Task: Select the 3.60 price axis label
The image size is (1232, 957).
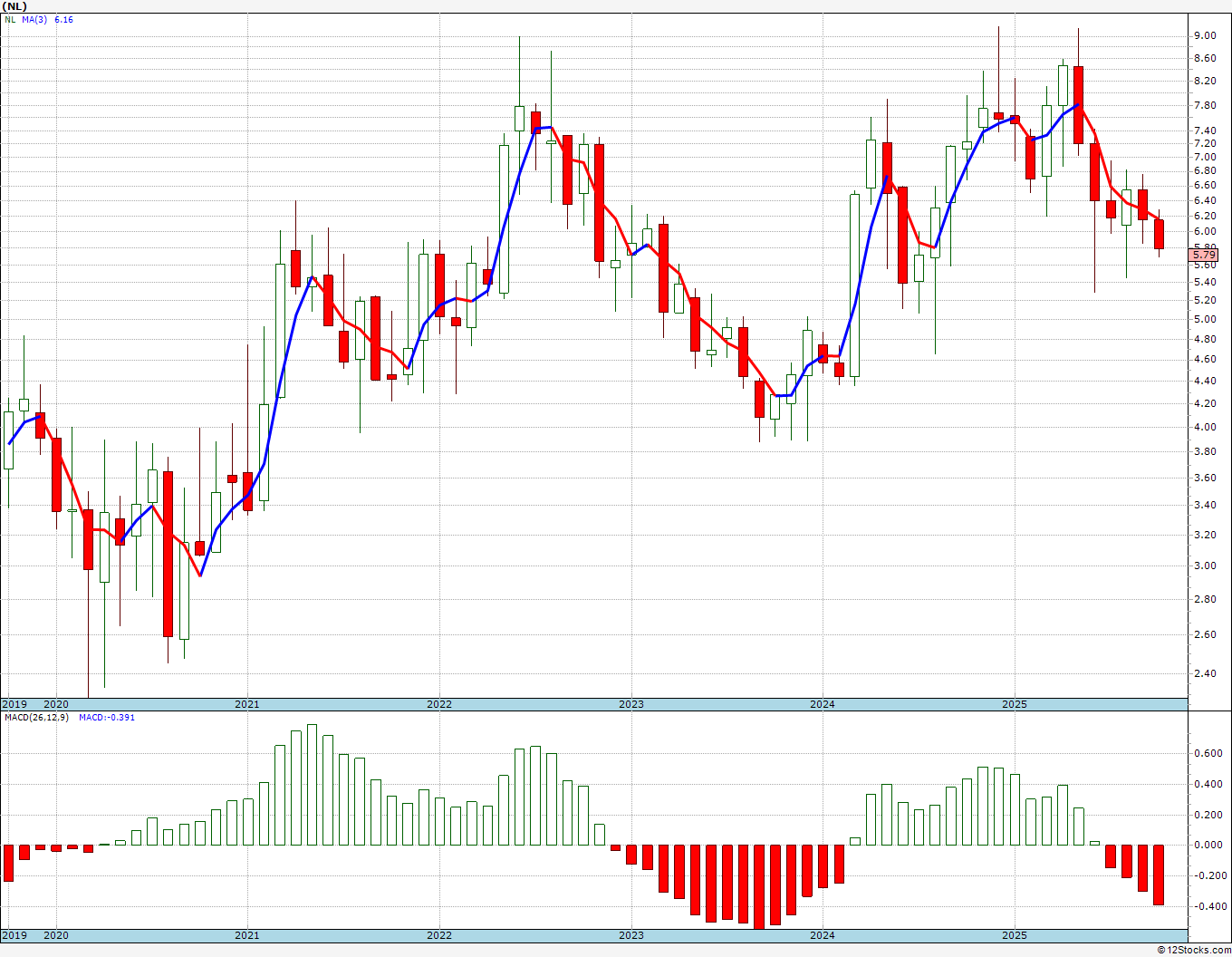Action: pyautogui.click(x=1205, y=478)
